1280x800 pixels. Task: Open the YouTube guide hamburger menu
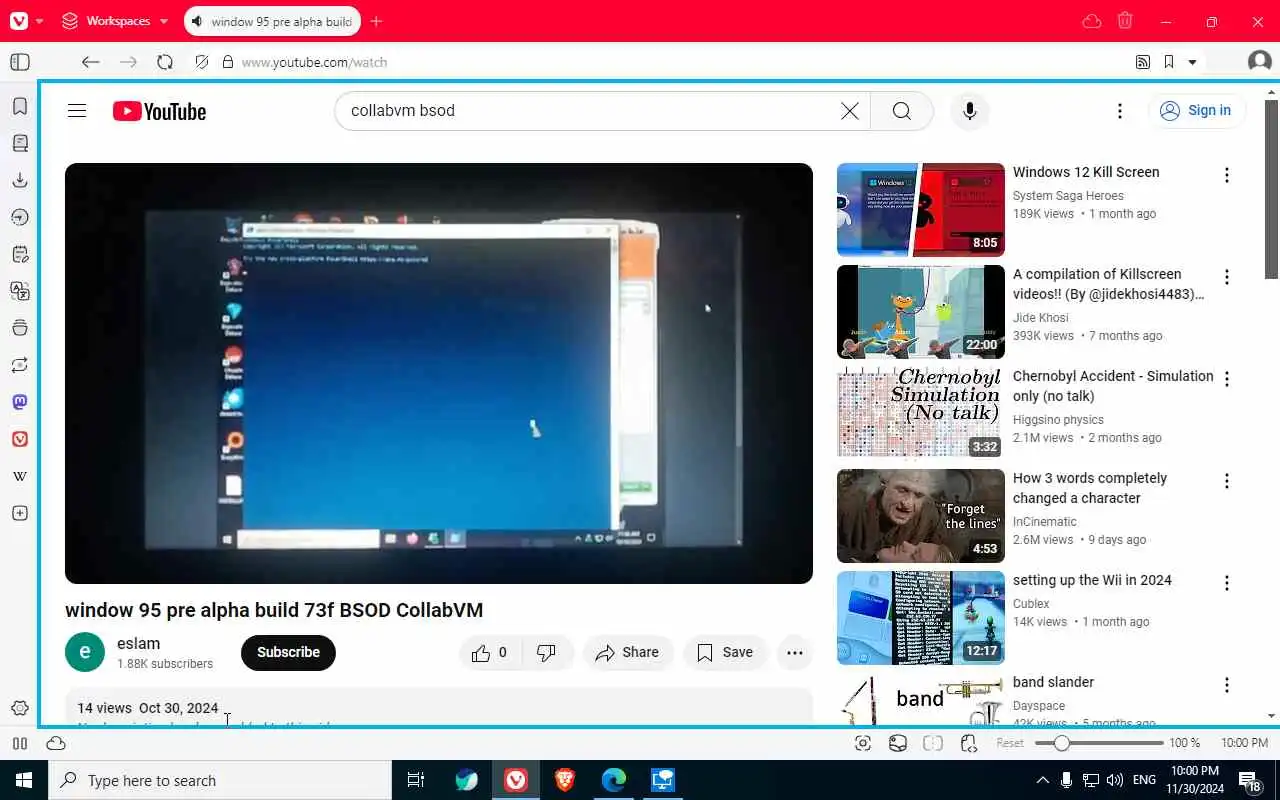click(x=77, y=111)
